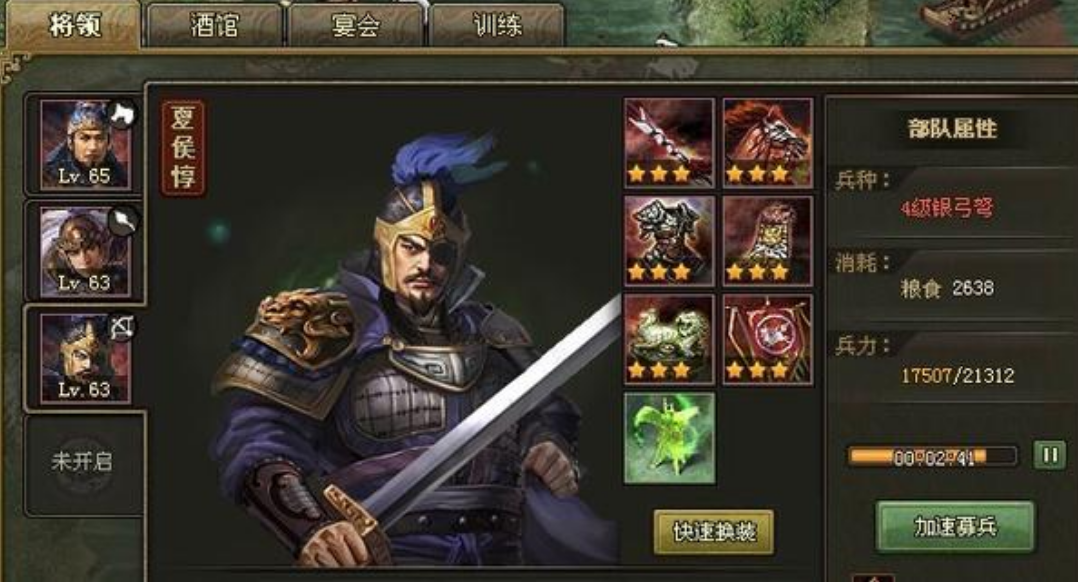Open the cloak equipment slot

767,240
